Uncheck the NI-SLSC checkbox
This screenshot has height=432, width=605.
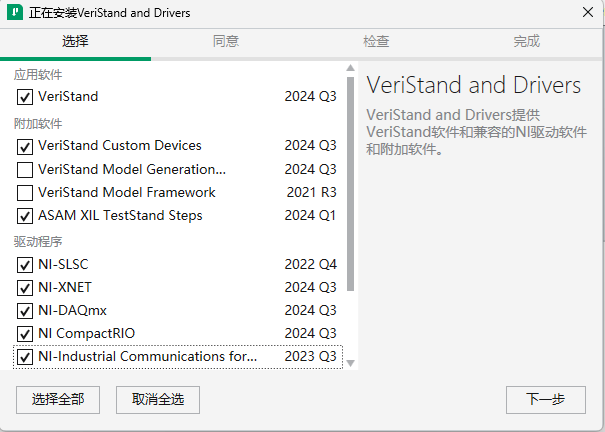[x=25, y=265]
